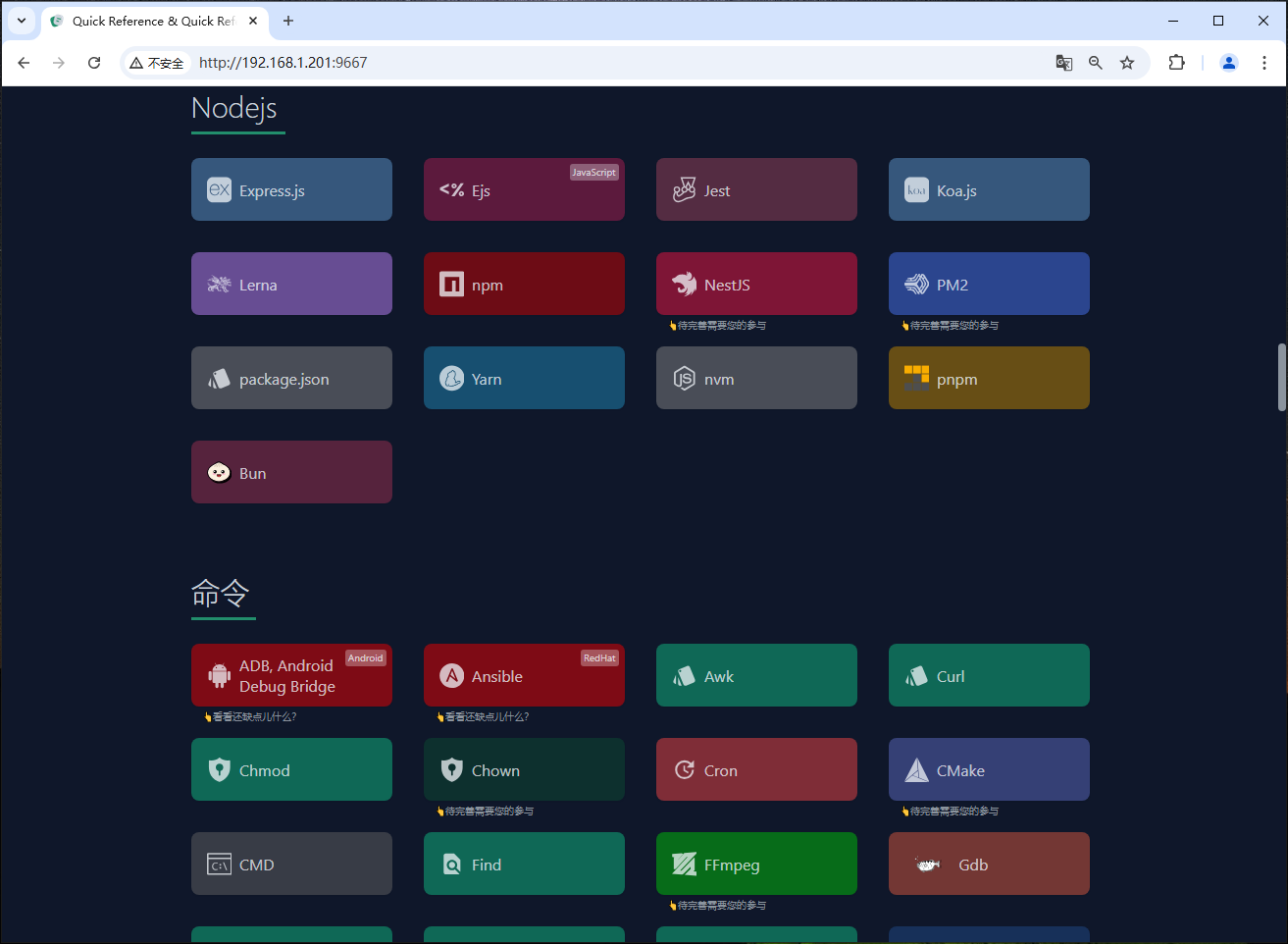
Task: Open the Curl cheatsheet card
Action: [988, 675]
